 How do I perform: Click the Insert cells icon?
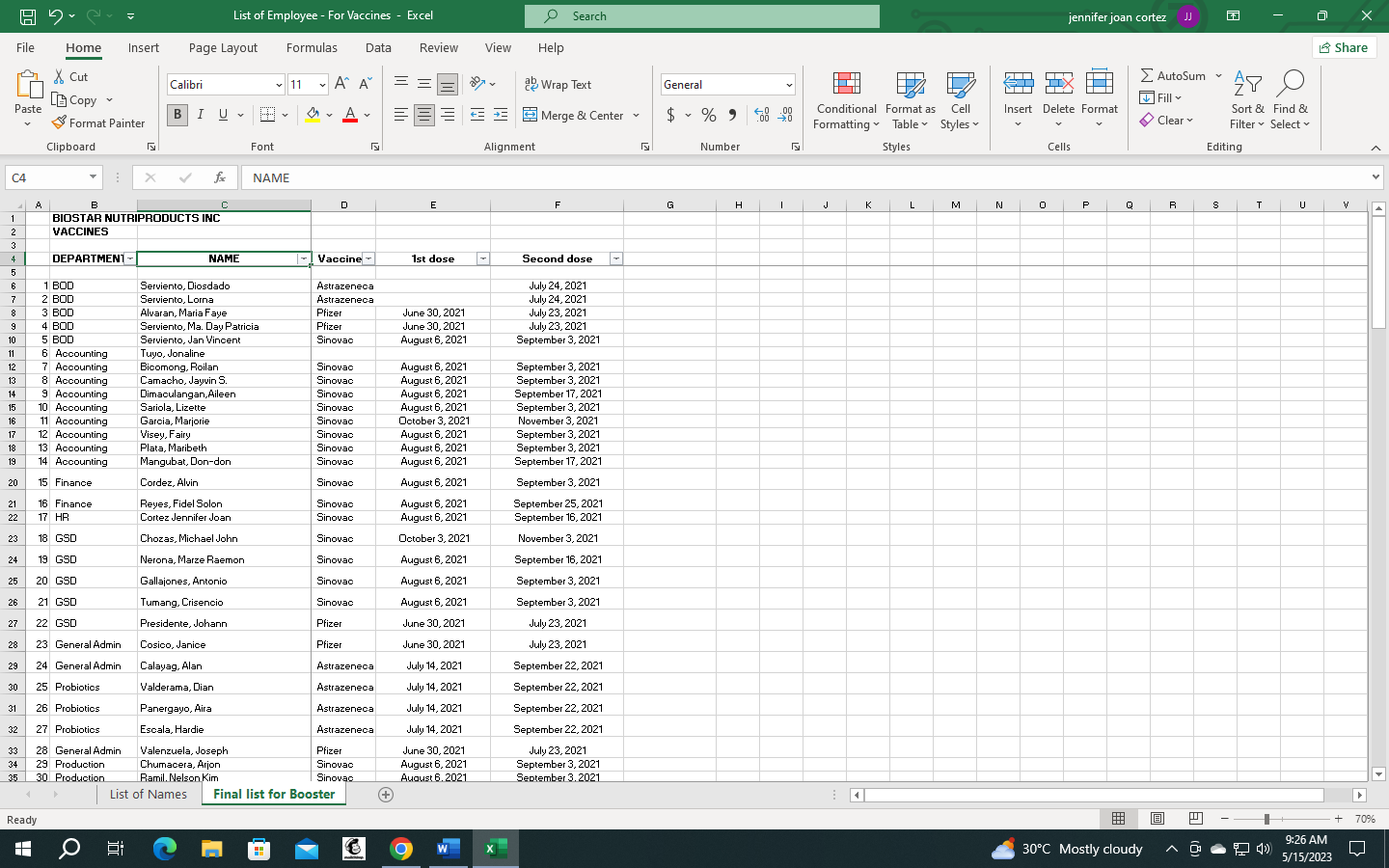[x=1019, y=85]
